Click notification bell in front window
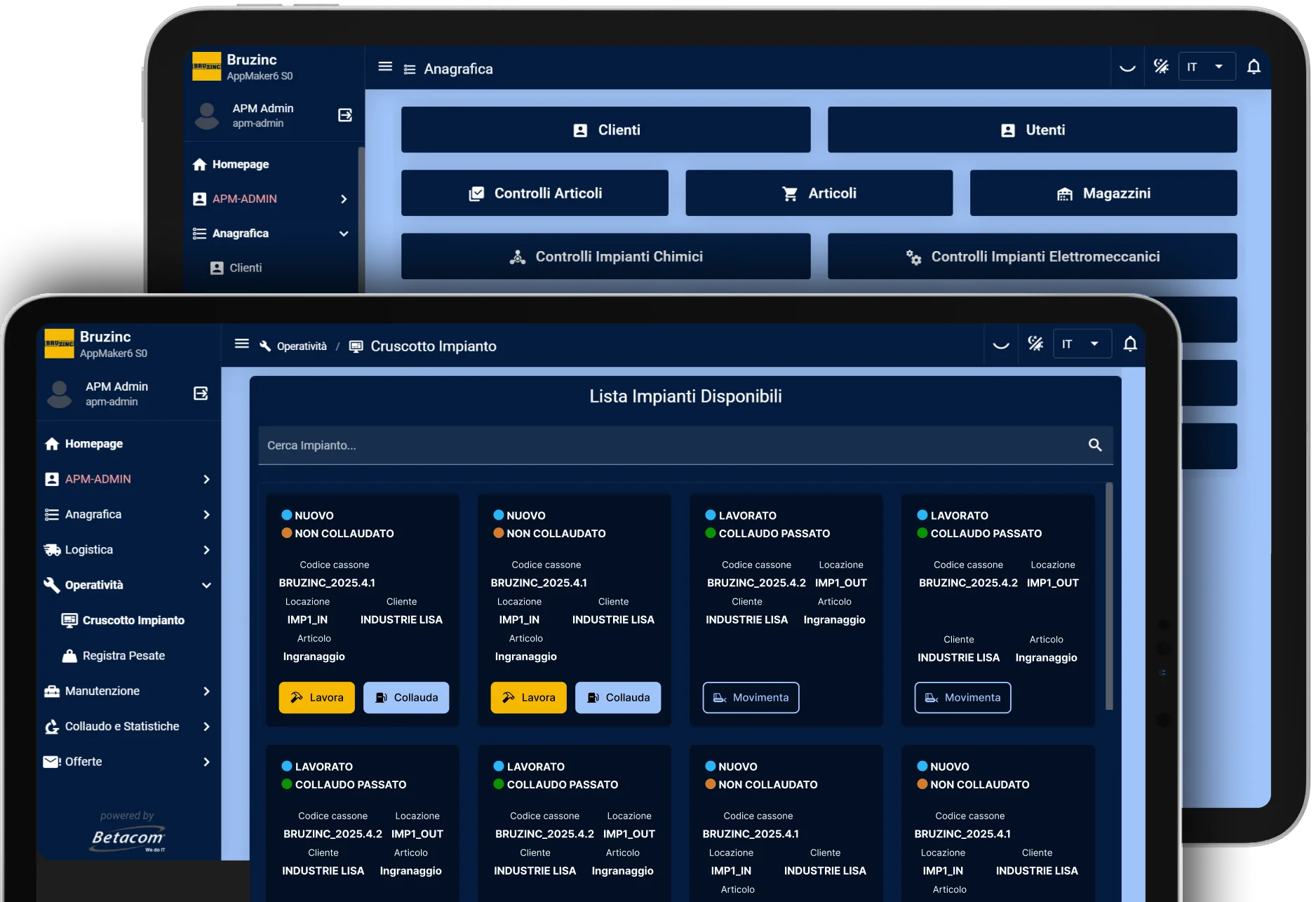Image resolution: width=1316 pixels, height=902 pixels. tap(1130, 344)
